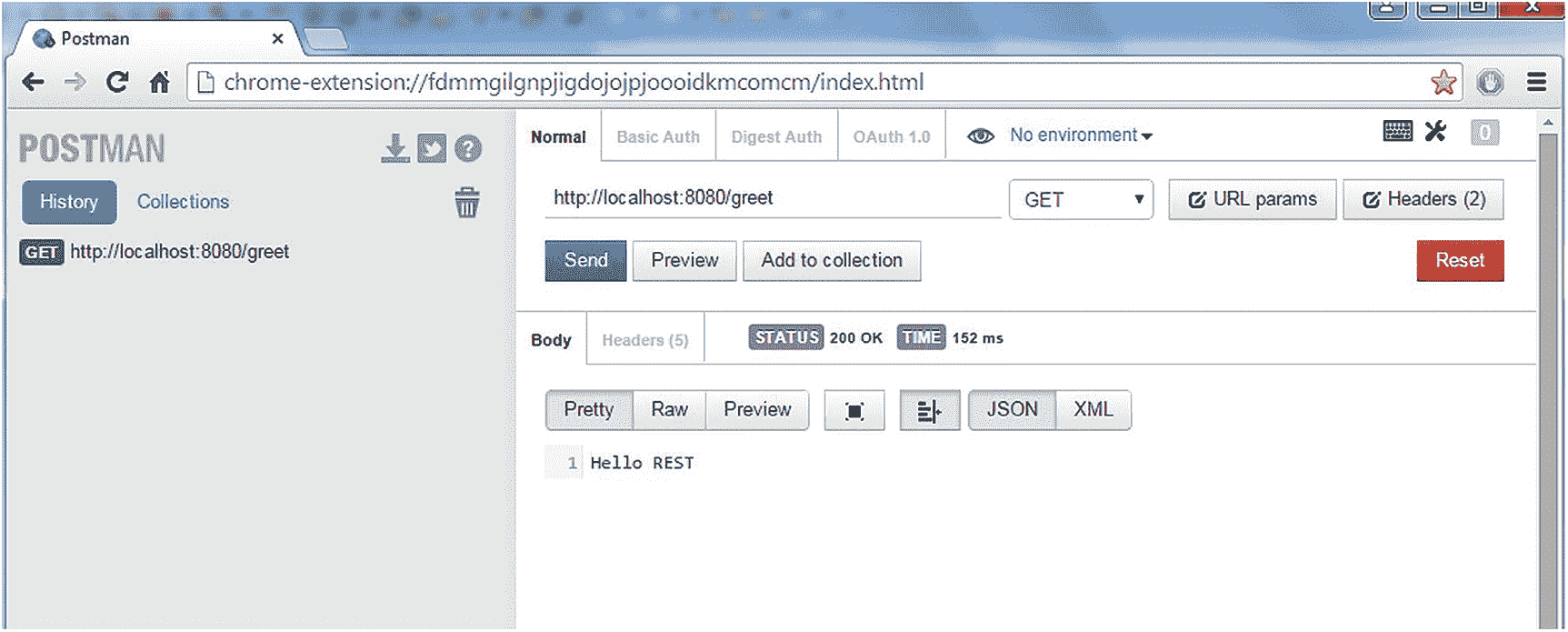Open response Headers (5) tab
The image size is (1568, 632).
645,340
